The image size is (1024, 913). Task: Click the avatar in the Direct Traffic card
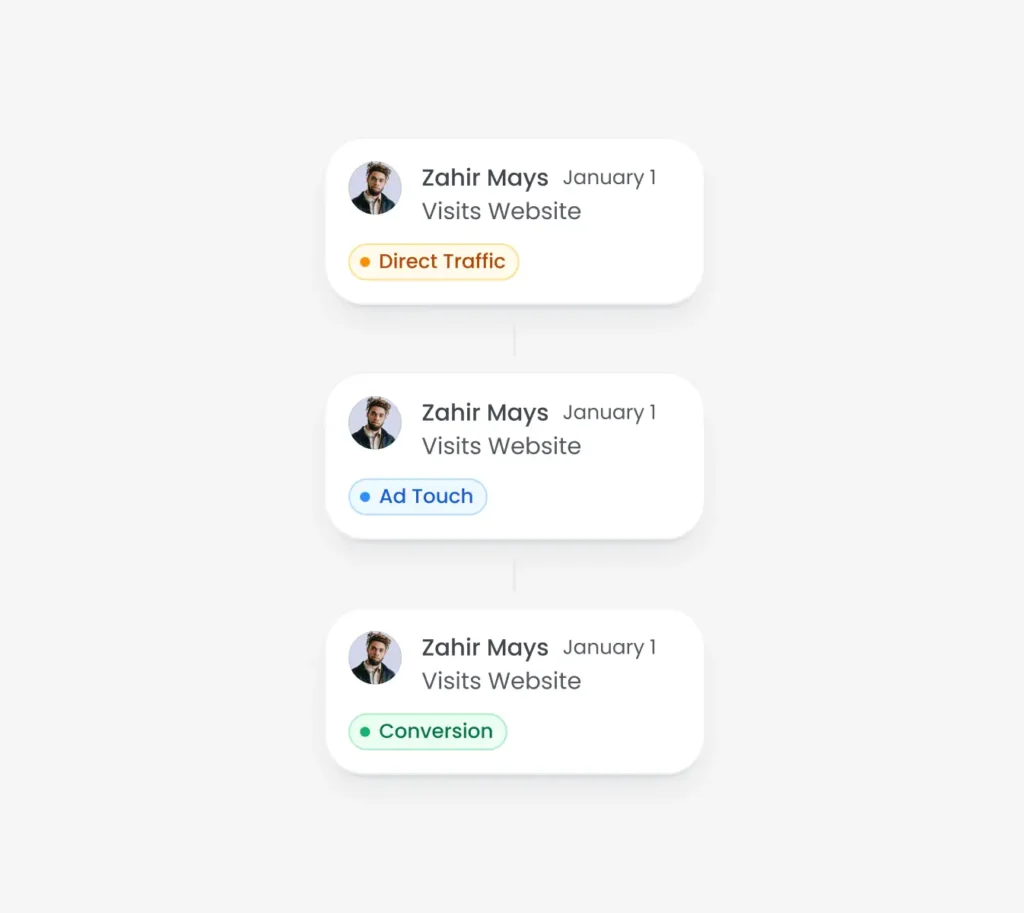click(x=375, y=188)
